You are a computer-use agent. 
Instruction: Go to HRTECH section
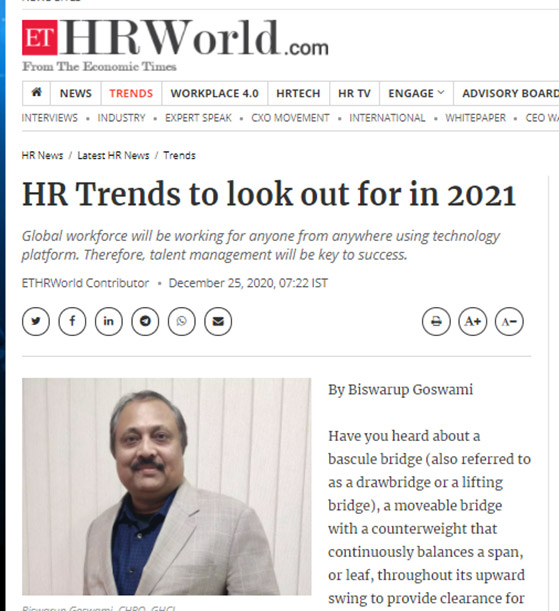tap(298, 94)
